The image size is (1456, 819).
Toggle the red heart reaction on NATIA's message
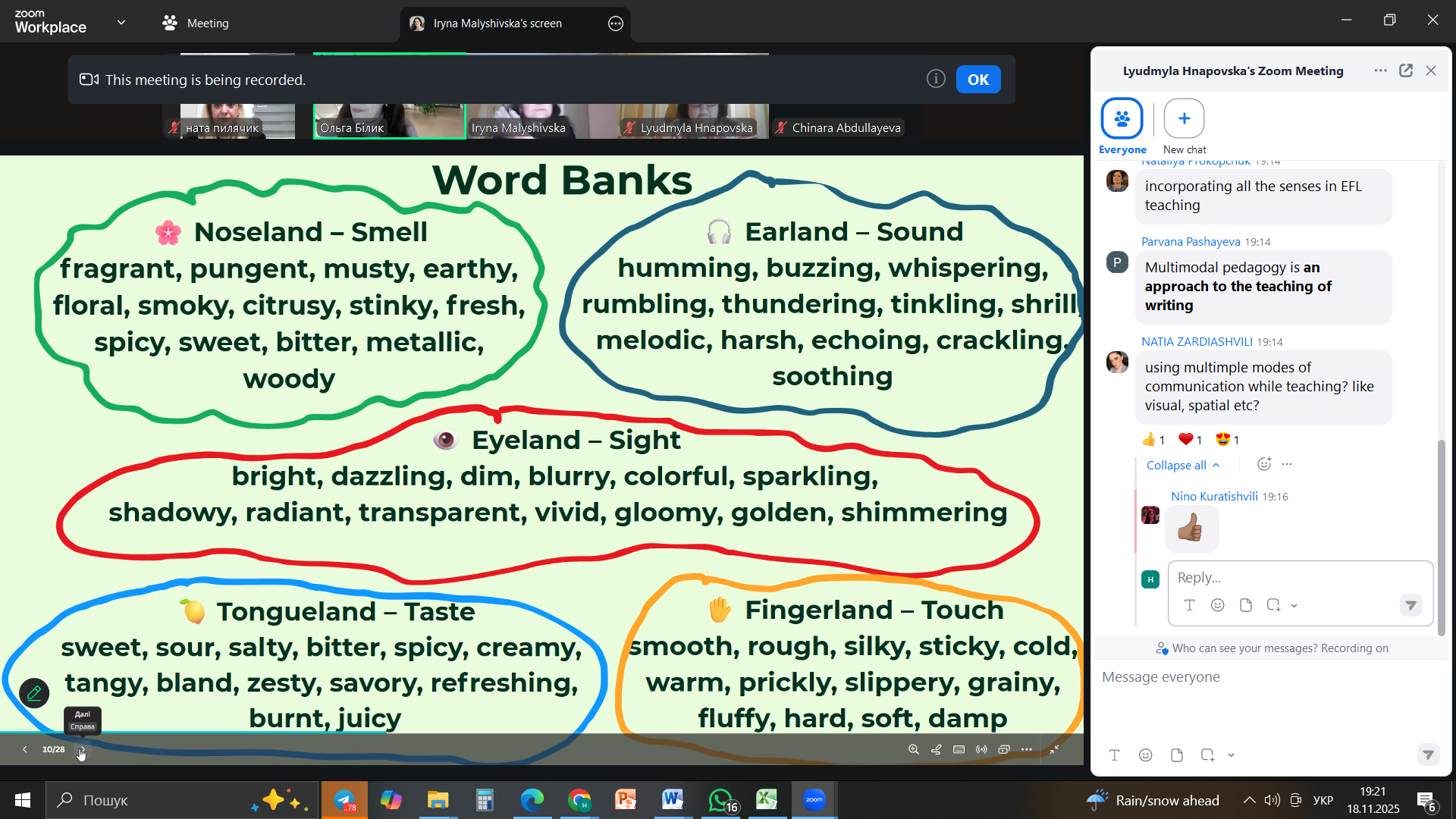tap(1190, 440)
